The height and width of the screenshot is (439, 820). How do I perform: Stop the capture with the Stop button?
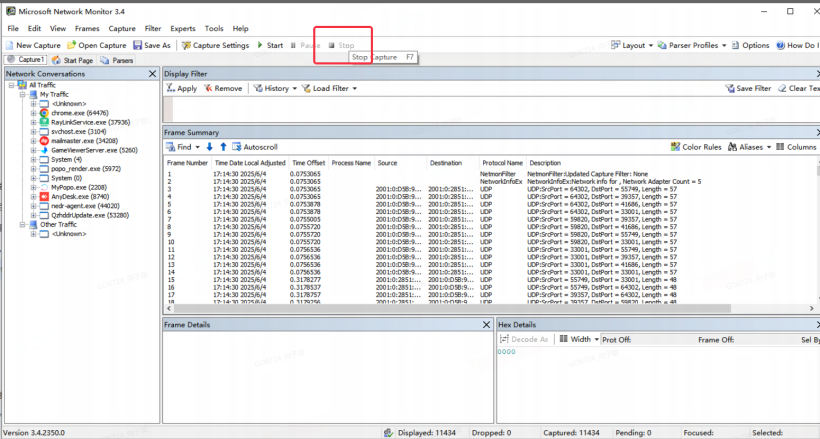(x=341, y=46)
